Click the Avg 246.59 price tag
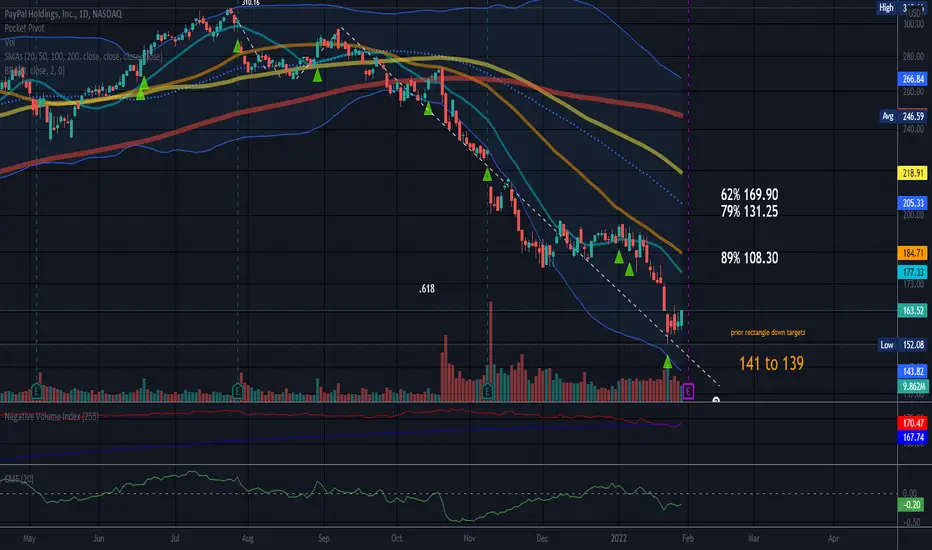This screenshot has width=932, height=550. [x=903, y=117]
